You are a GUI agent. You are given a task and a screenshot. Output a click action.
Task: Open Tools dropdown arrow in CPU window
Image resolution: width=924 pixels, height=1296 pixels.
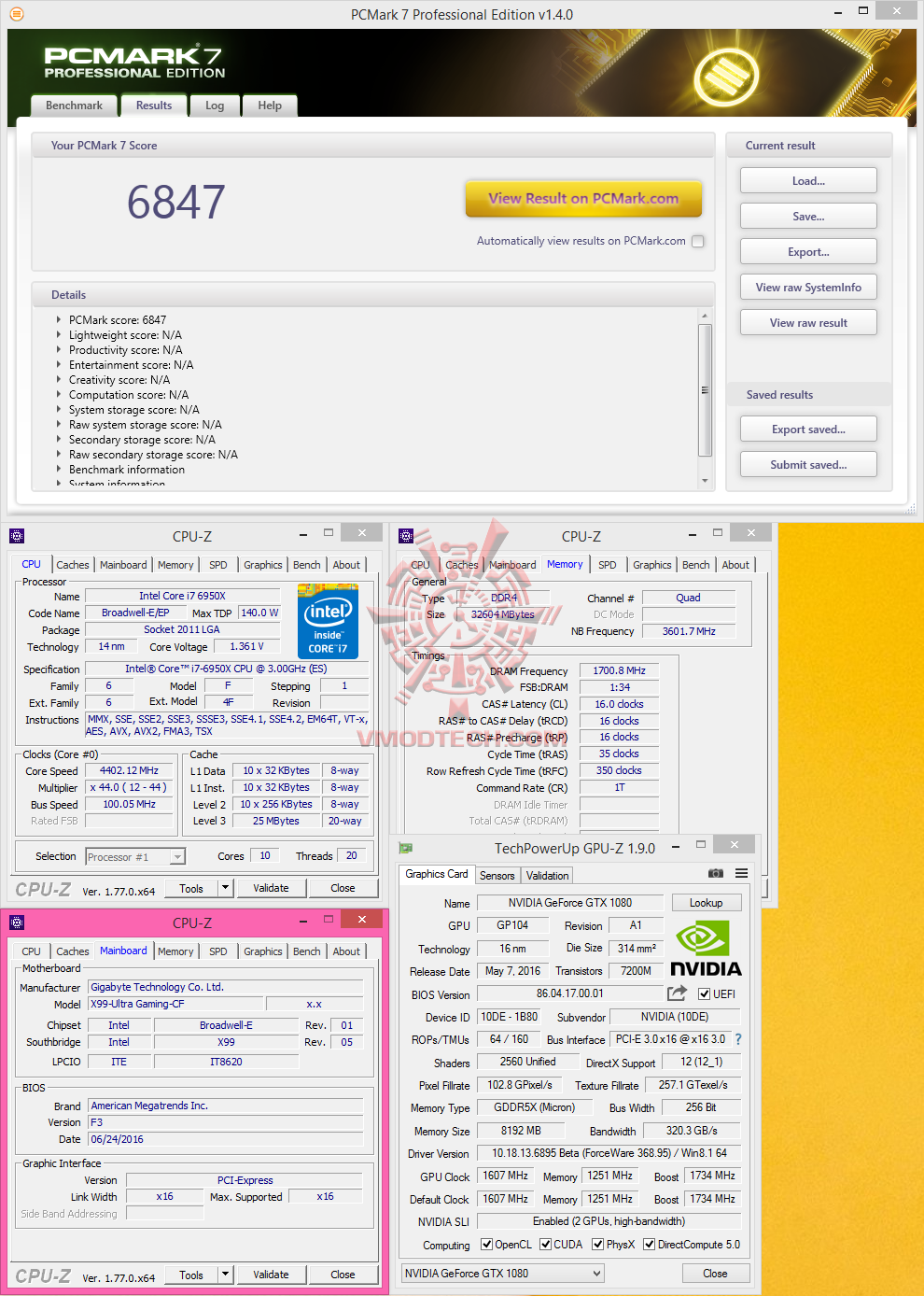[x=225, y=888]
